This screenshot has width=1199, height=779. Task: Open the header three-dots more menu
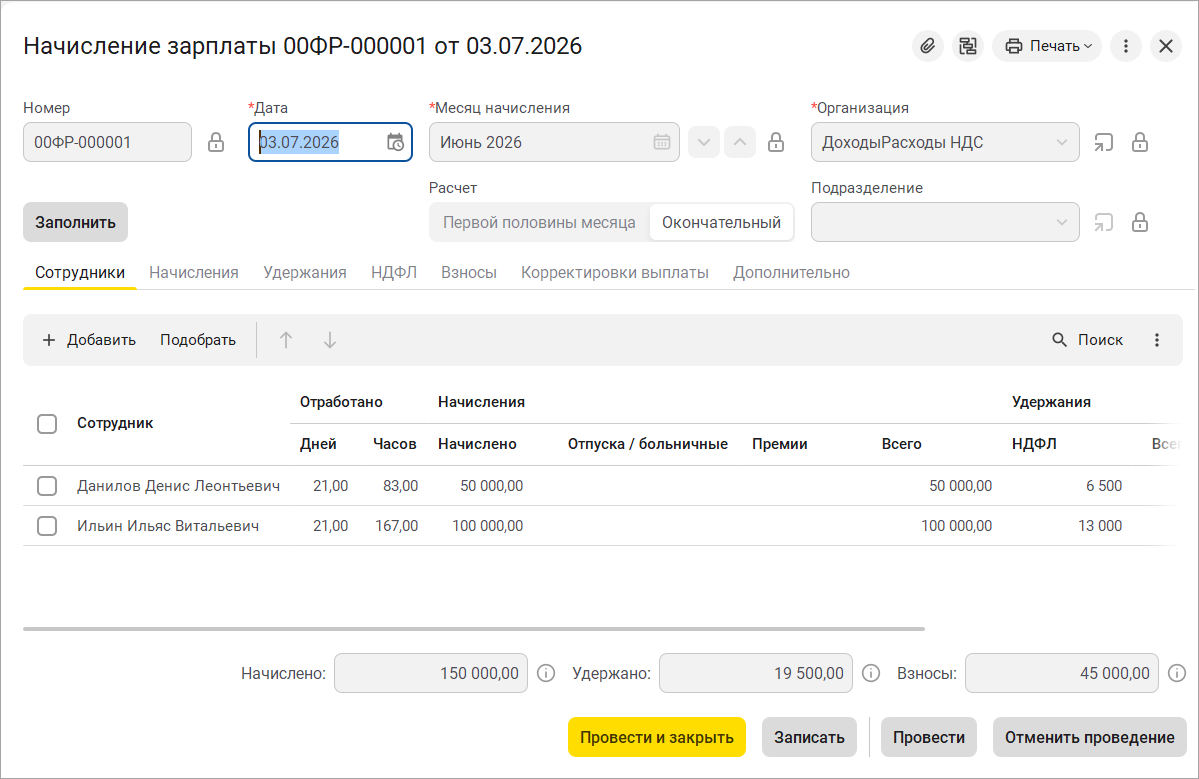coord(1126,46)
